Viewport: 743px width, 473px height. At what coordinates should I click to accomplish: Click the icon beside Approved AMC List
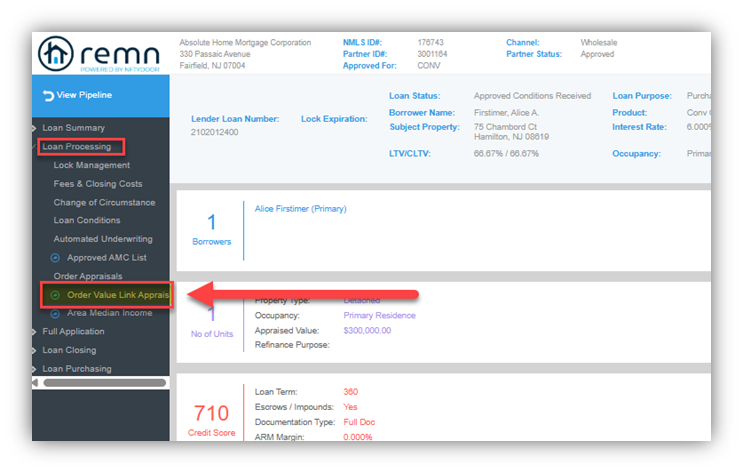tap(56, 258)
